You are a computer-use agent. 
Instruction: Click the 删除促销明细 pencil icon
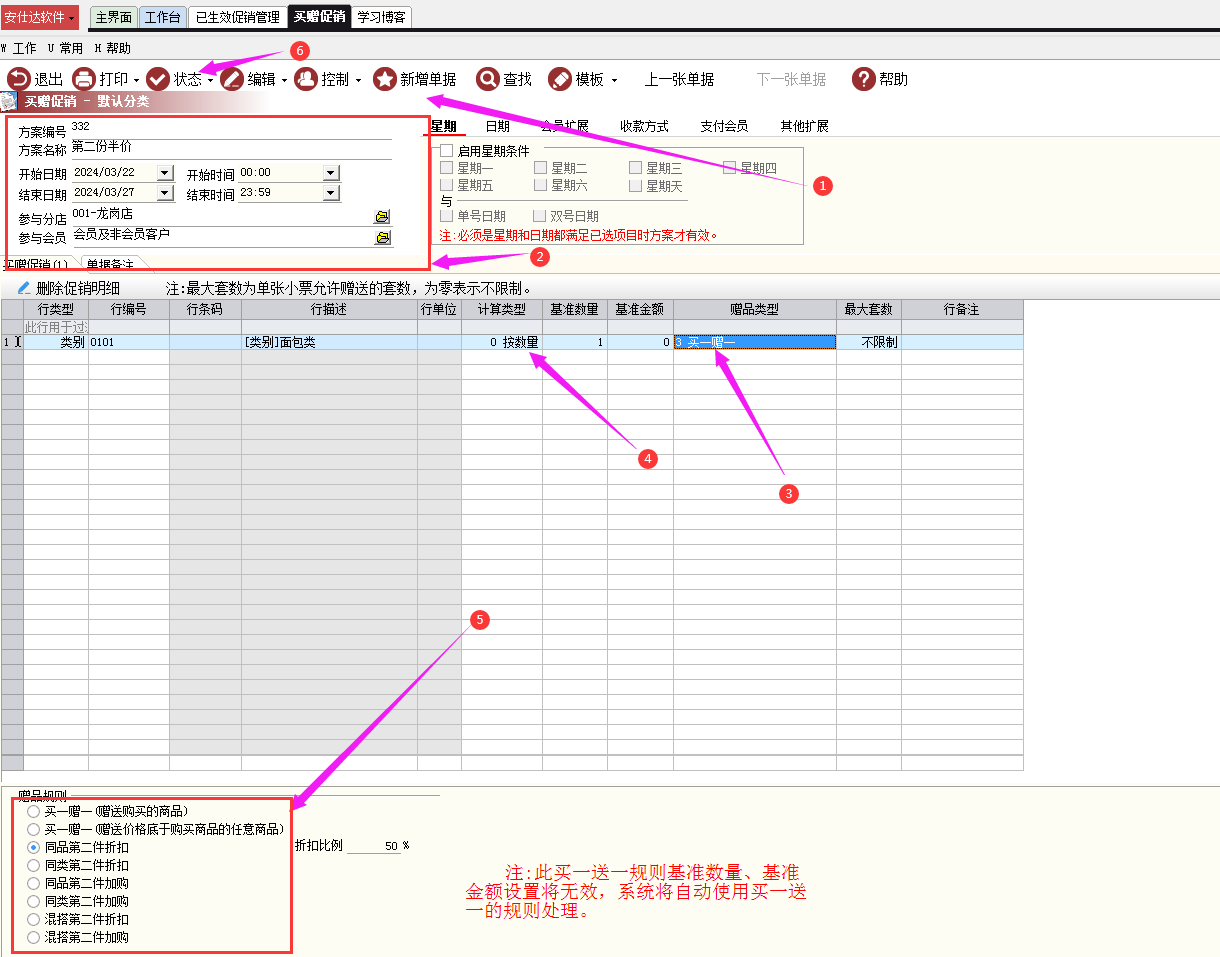(24, 287)
